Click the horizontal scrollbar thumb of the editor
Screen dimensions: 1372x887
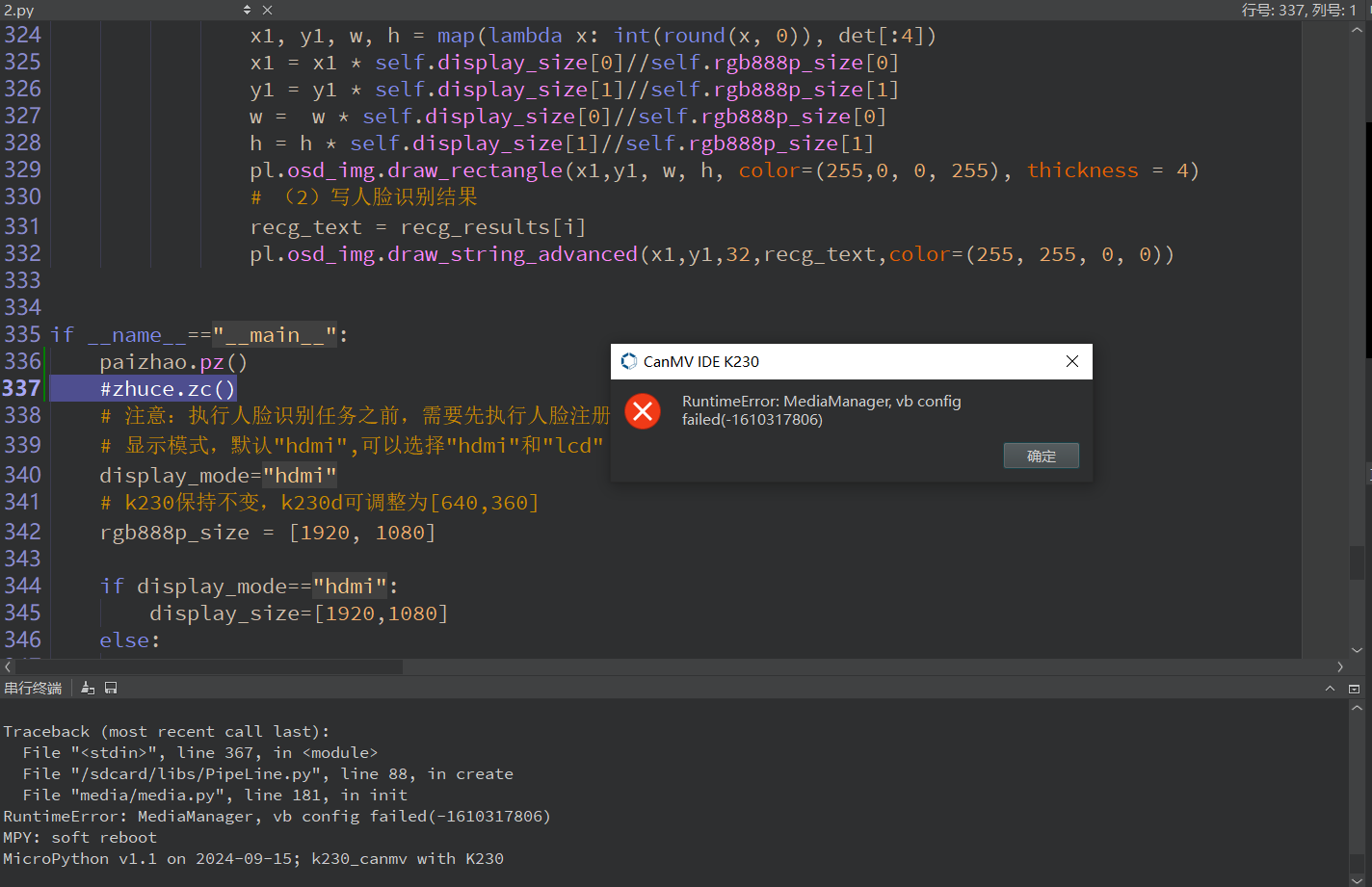coord(202,666)
